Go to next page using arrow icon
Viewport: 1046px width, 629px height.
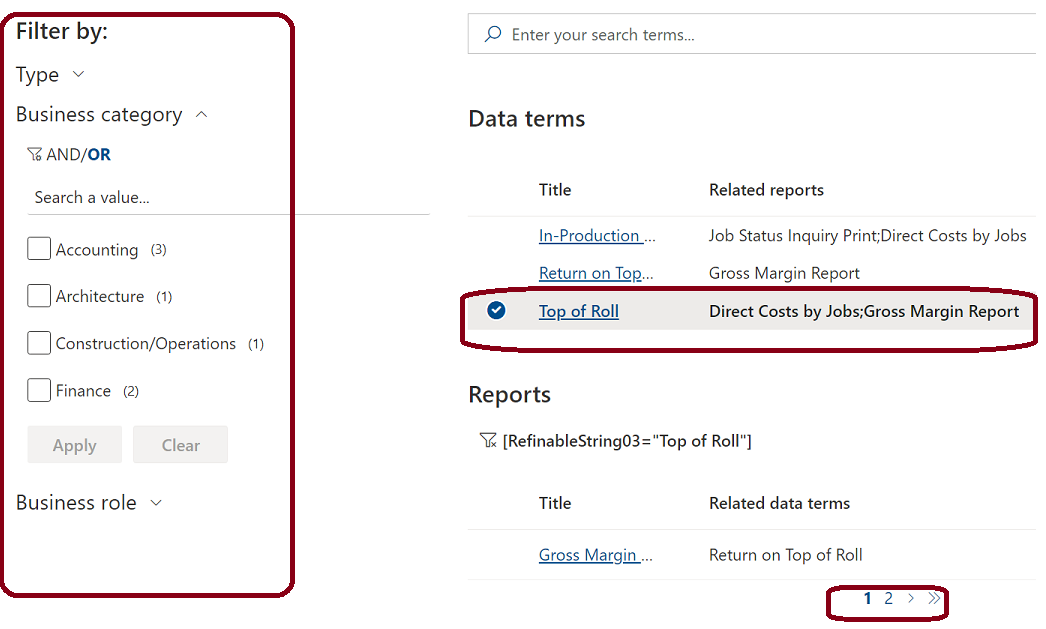click(910, 598)
